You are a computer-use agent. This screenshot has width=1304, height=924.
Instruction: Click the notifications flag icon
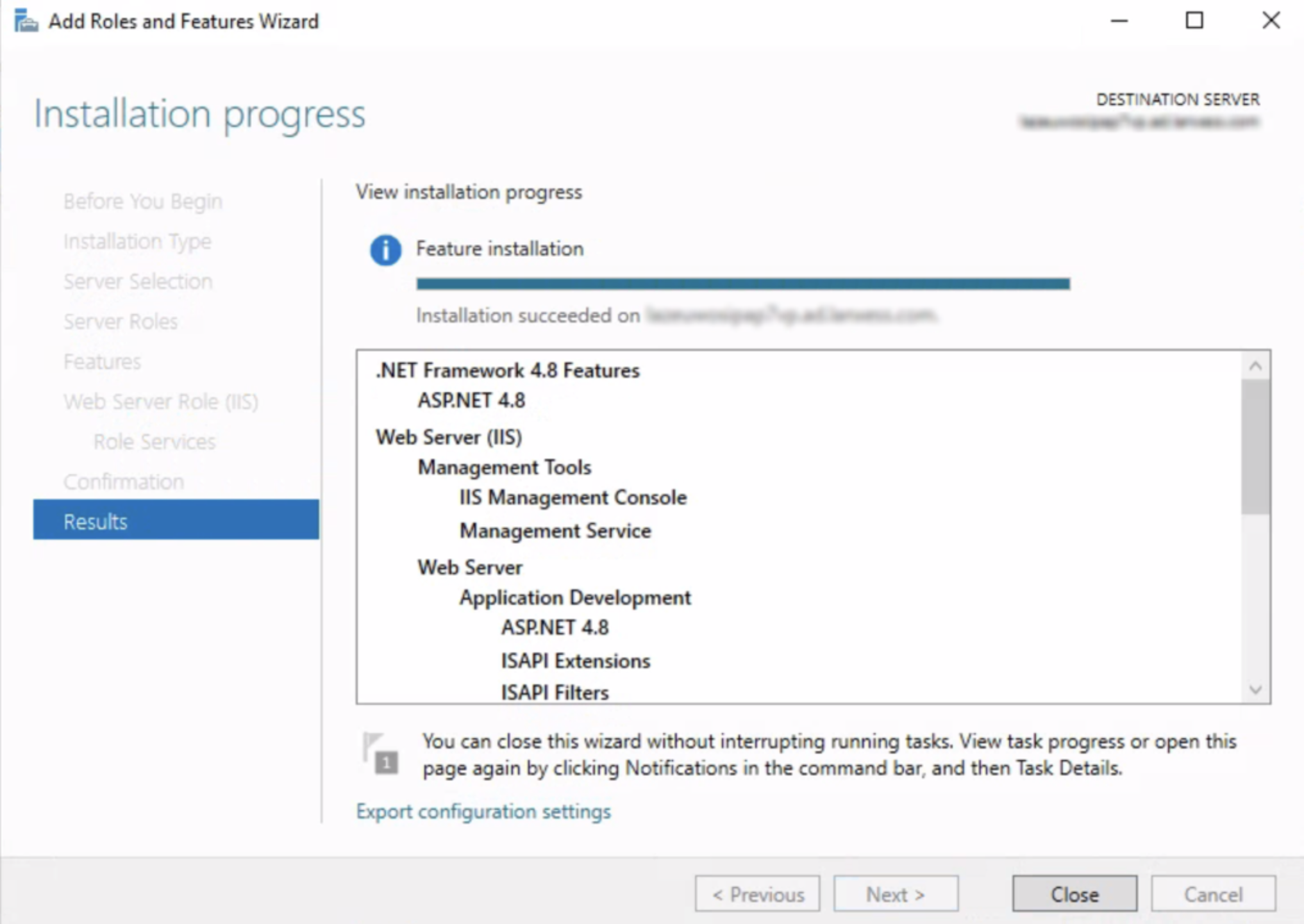click(x=380, y=754)
